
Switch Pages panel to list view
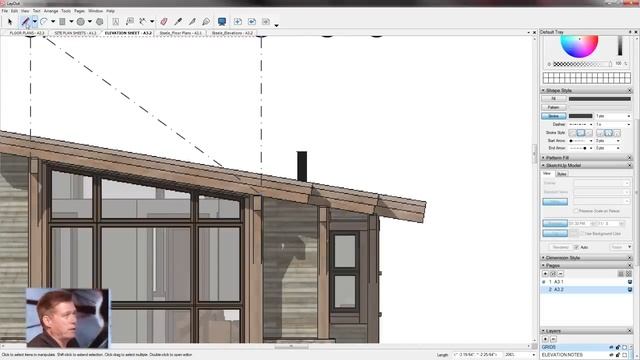621,273
